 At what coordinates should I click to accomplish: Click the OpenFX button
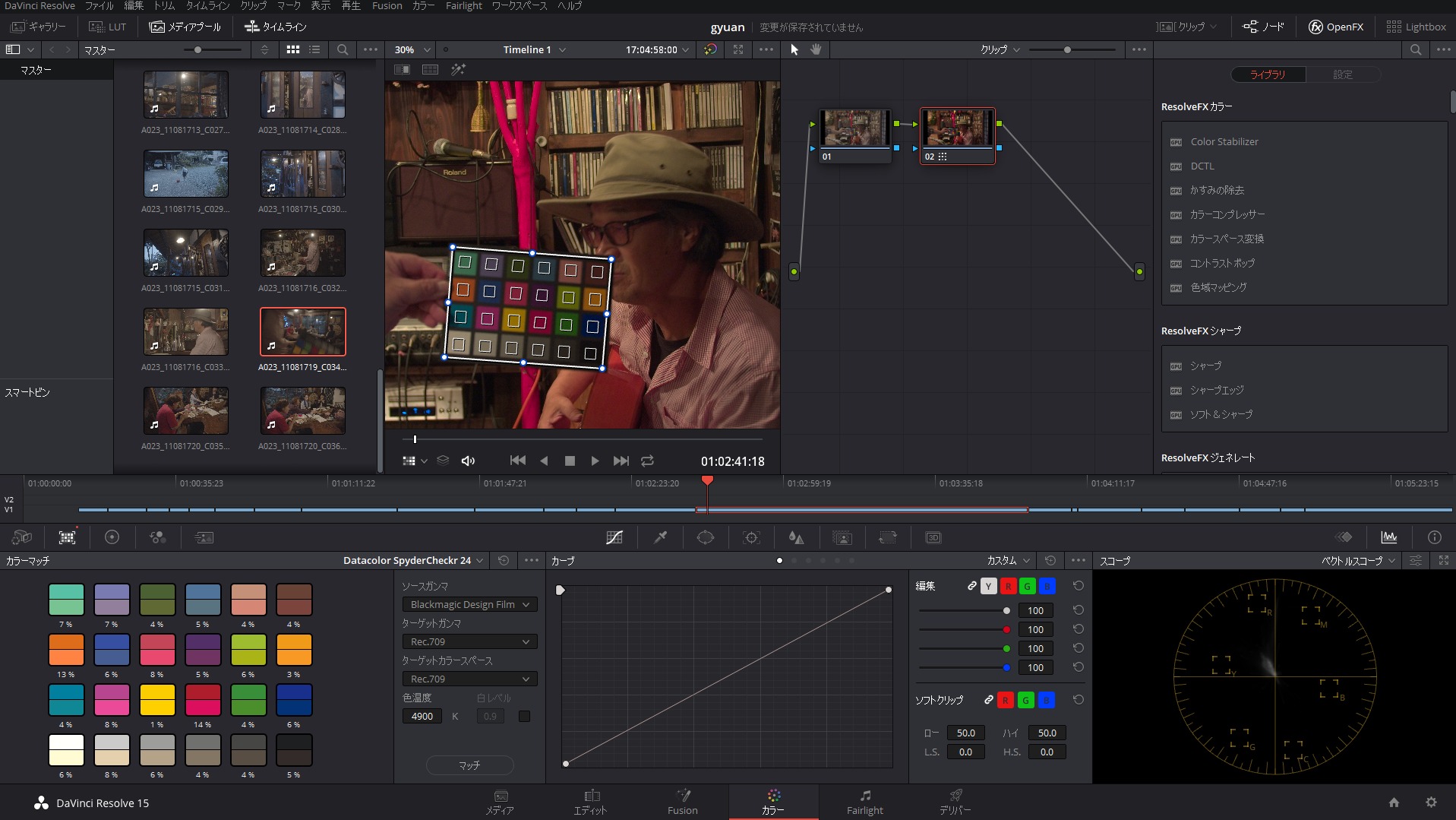pyautogui.click(x=1335, y=27)
